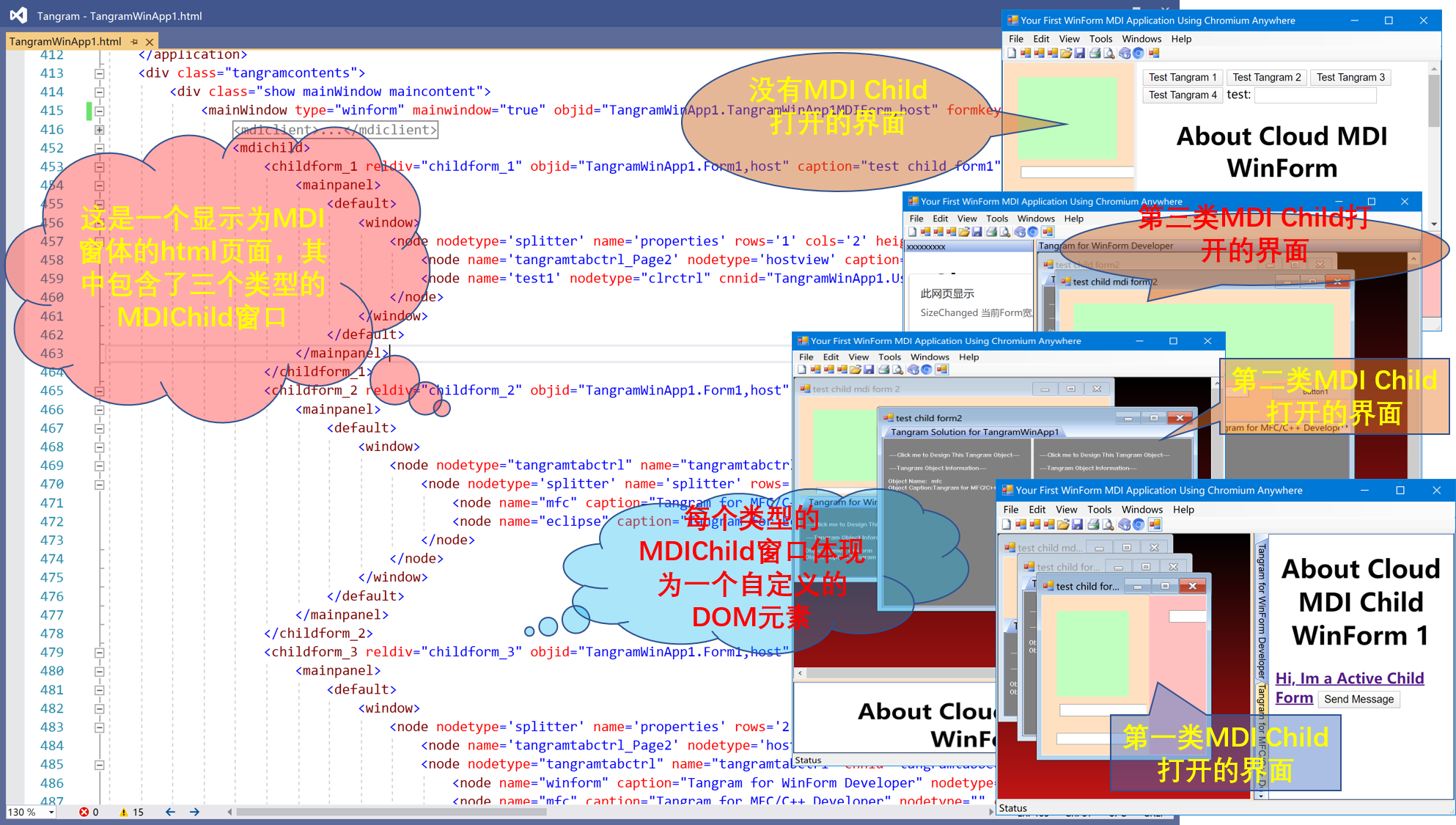Viewport: 1456px width, 825px height.
Task: Collapse code block at line 485
Action: 99,765
